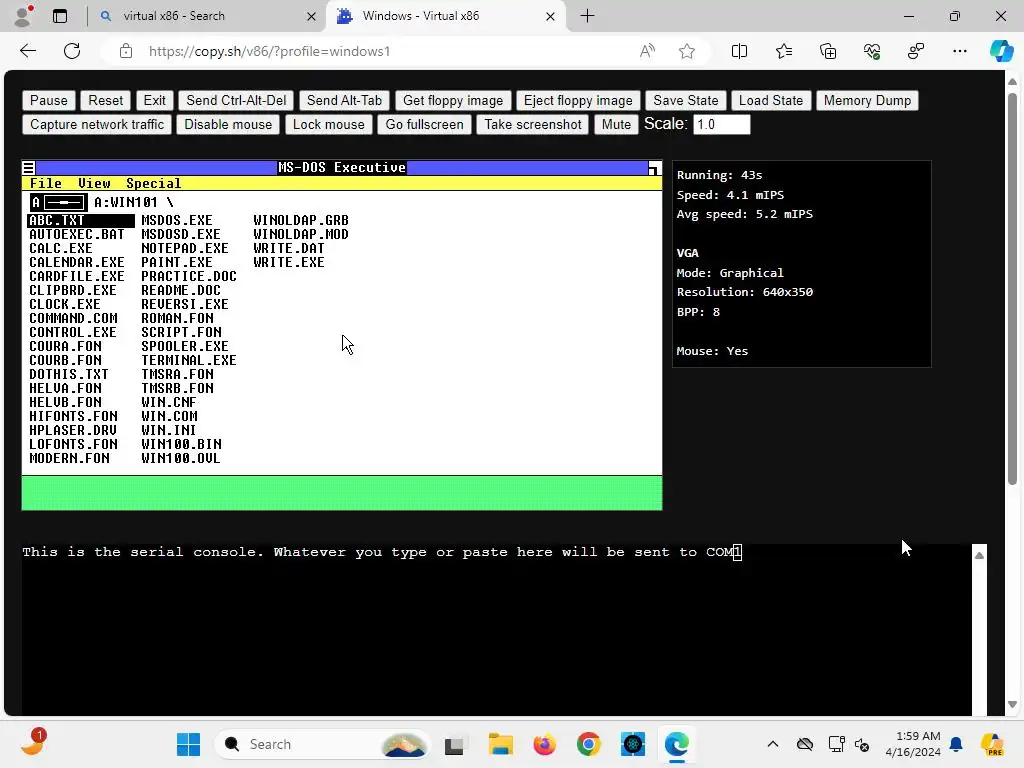Open the Copilot sidebar icon
Image resolution: width=1024 pixels, height=768 pixels.
[1001, 51]
